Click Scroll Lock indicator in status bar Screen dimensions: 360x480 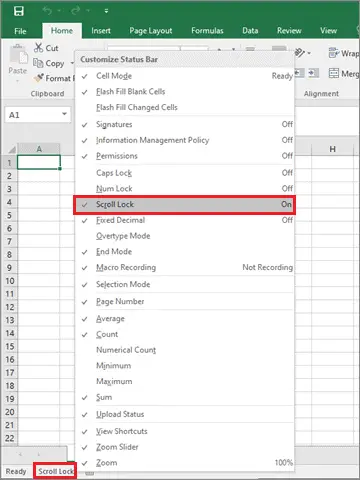[x=55, y=471]
